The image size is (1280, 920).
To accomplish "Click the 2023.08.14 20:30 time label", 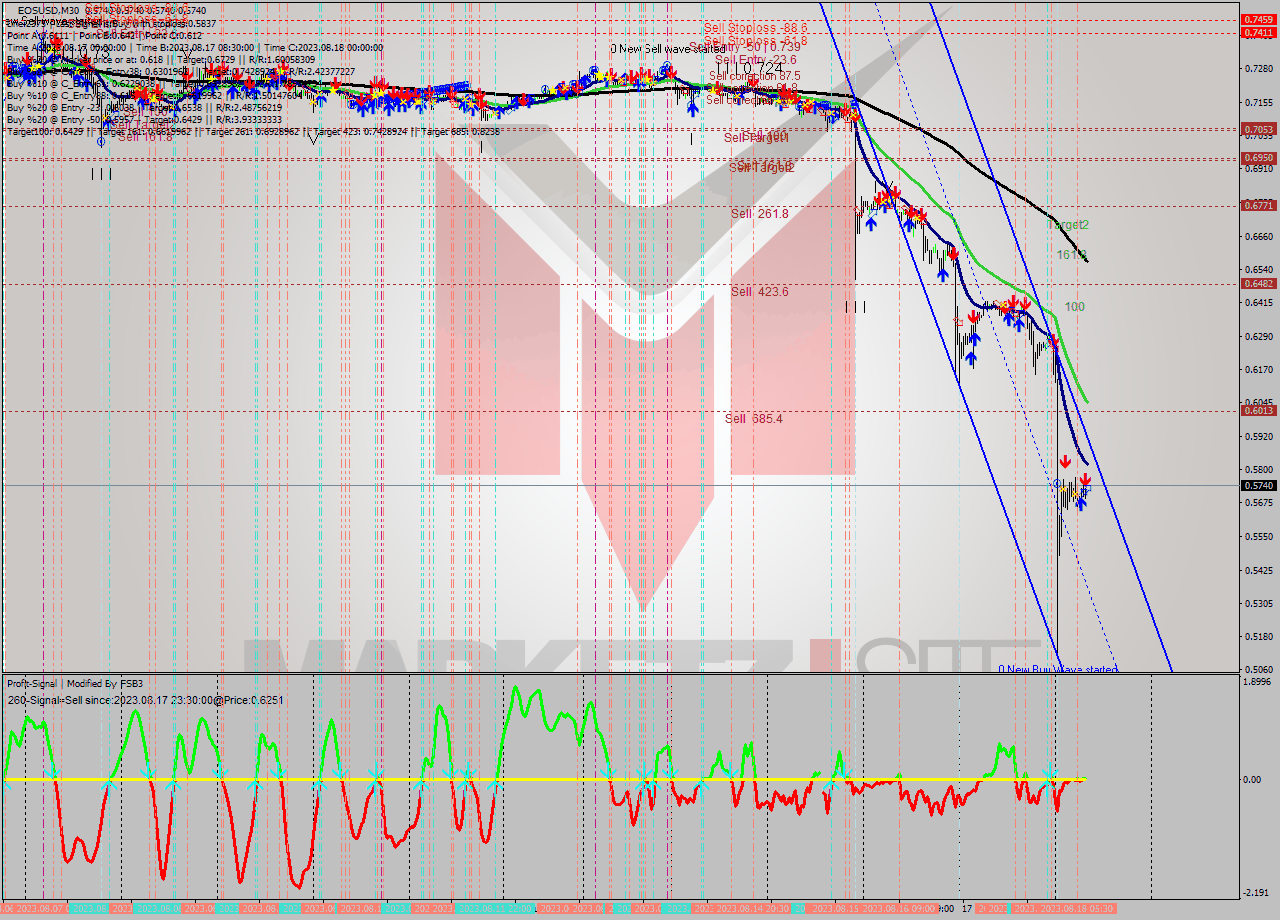I will (x=755, y=909).
